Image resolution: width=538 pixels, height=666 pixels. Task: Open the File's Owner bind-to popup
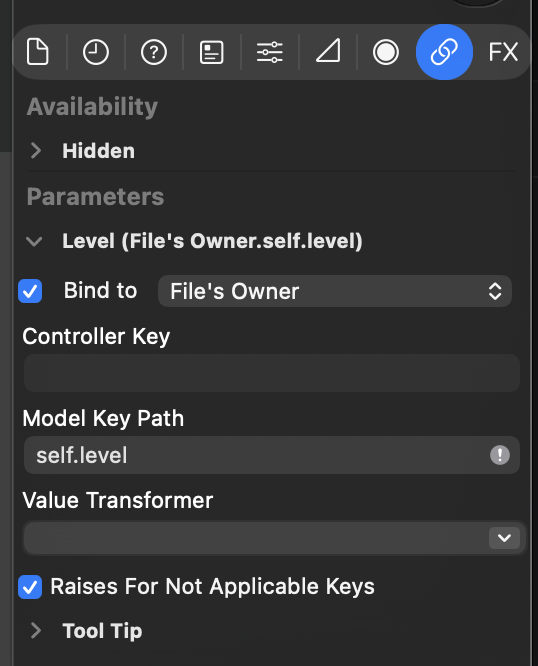pos(335,291)
